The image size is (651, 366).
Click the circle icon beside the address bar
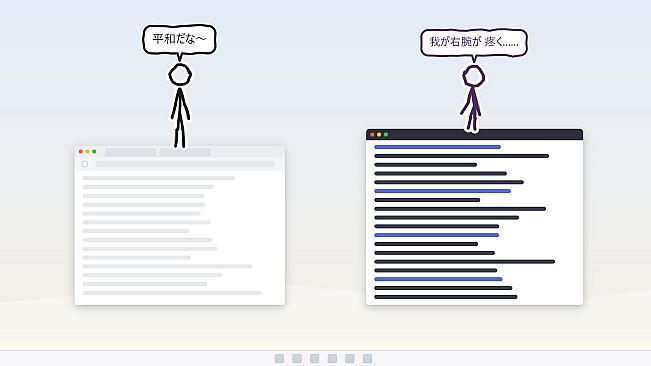pyautogui.click(x=85, y=164)
